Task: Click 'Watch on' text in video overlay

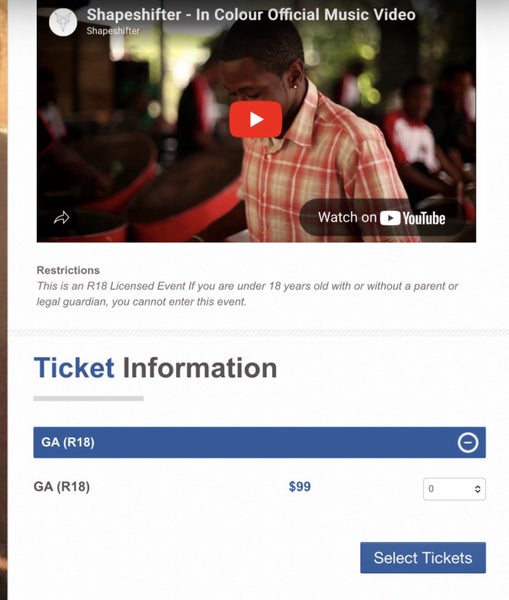Action: point(347,217)
